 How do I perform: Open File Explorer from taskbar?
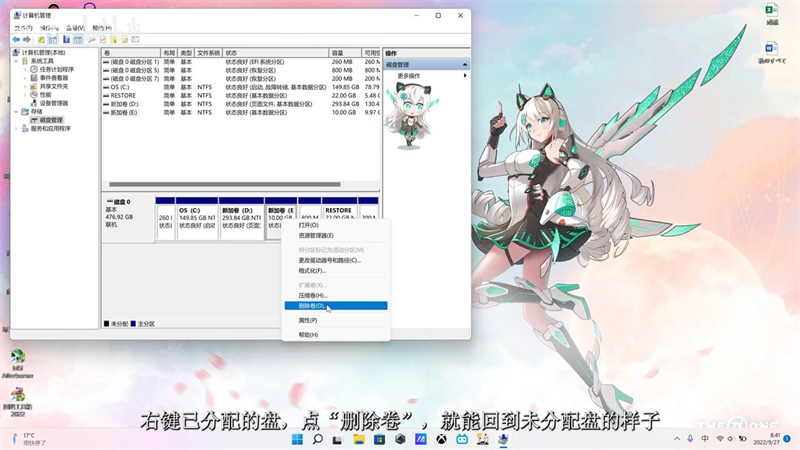tap(359, 439)
